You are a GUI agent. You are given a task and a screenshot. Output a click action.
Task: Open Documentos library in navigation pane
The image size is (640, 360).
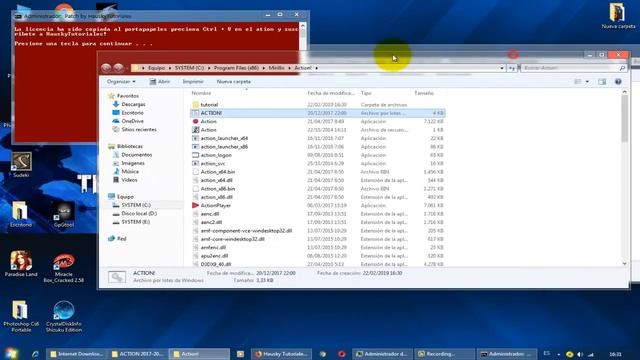(x=136, y=155)
